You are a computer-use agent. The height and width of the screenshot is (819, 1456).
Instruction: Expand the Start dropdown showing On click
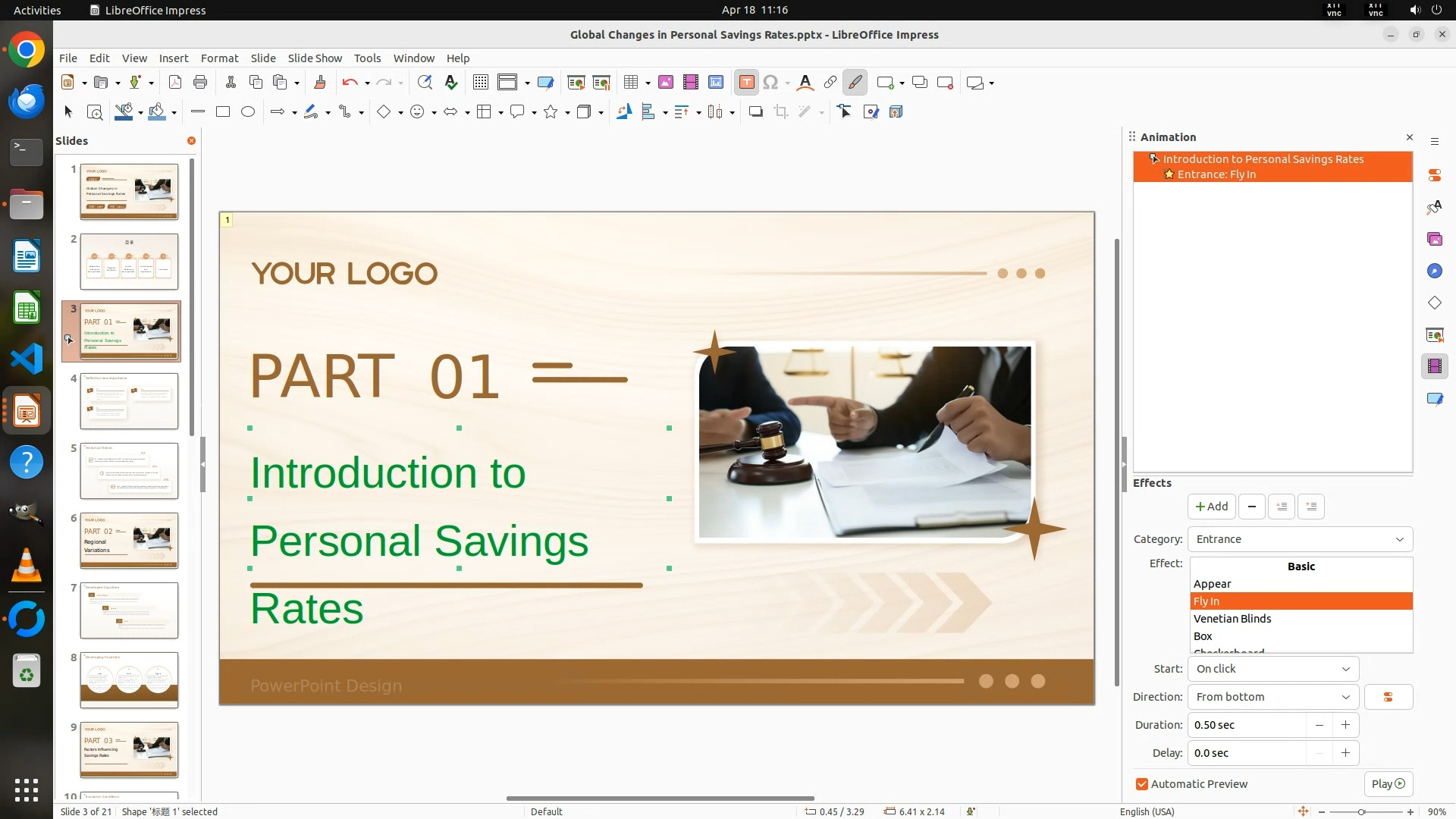[1273, 669]
